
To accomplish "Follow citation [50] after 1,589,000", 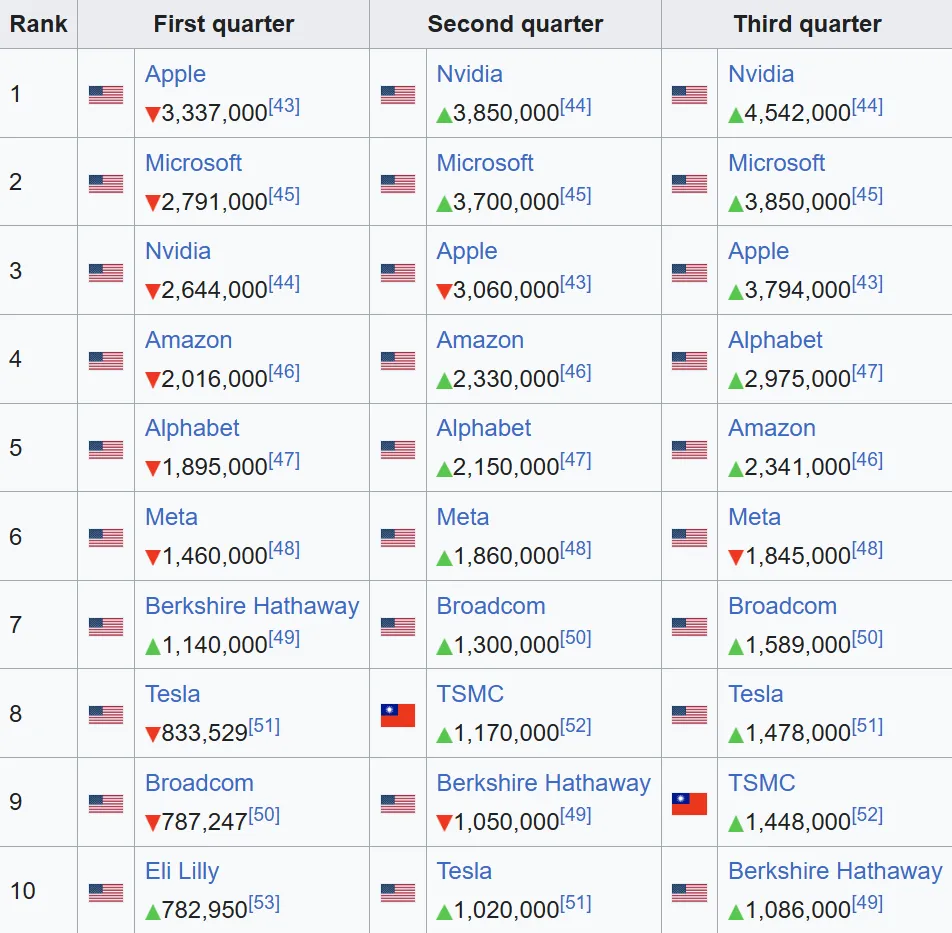I will 867,637.
